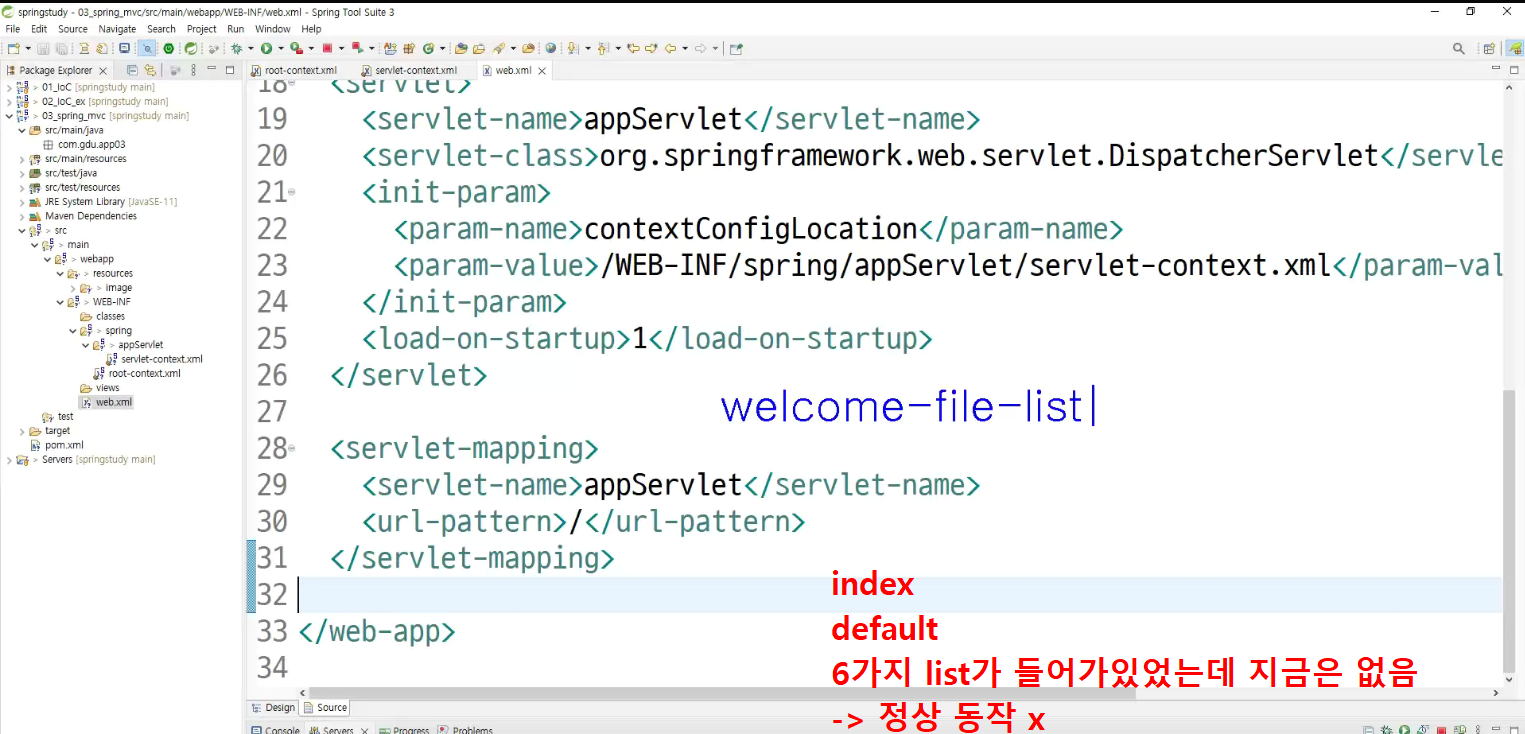Open the Console view tab

(x=276, y=730)
